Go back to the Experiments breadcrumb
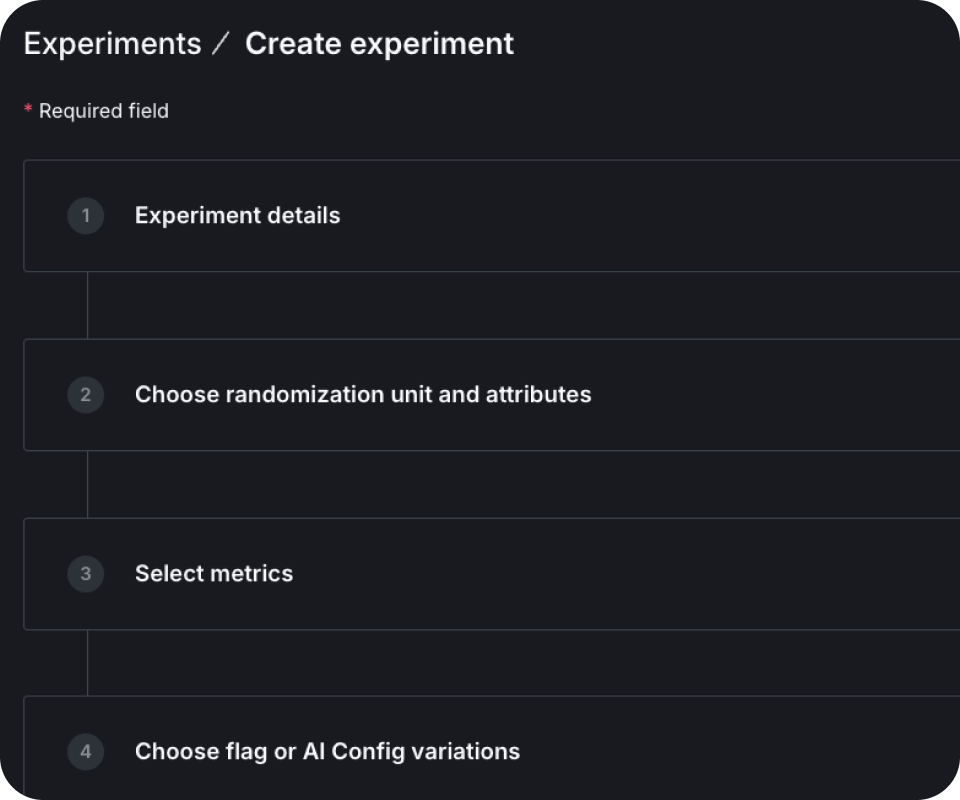The height and width of the screenshot is (800, 960). [113, 43]
